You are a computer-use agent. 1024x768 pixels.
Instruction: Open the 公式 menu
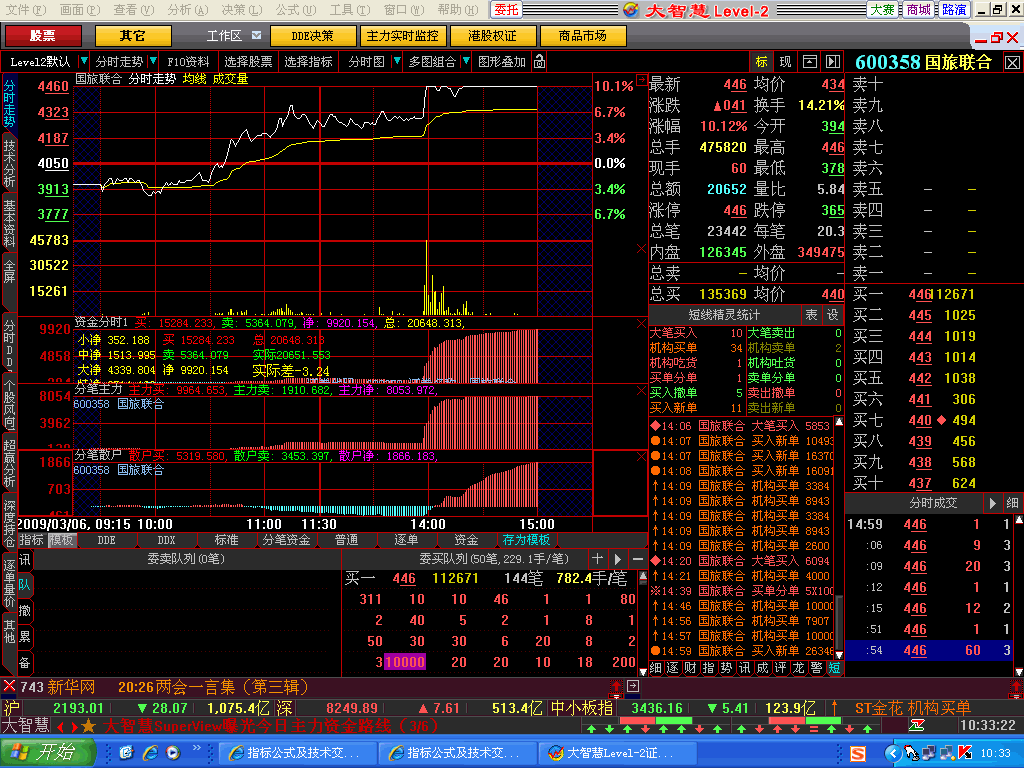tap(295, 10)
